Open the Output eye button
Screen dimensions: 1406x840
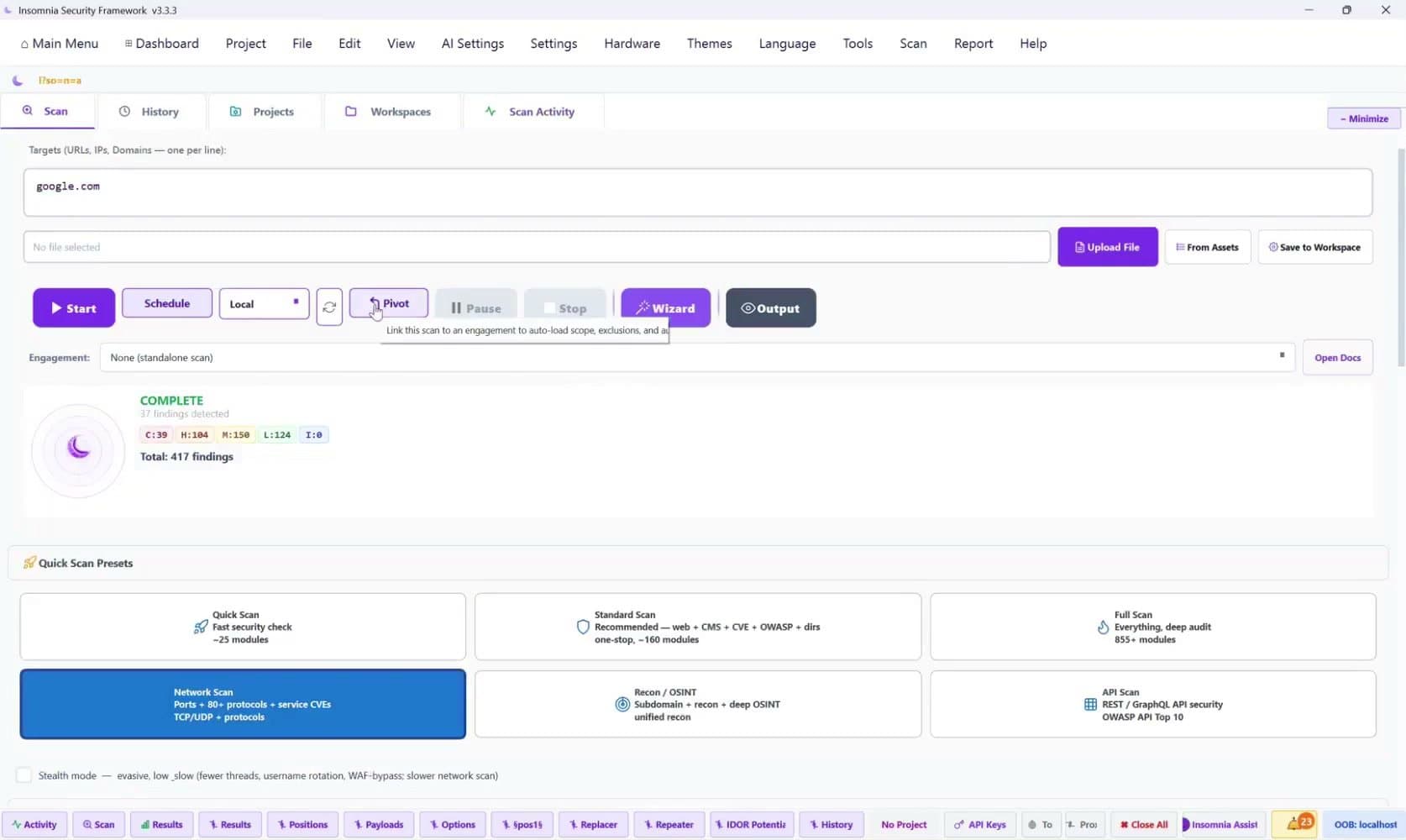click(x=771, y=307)
